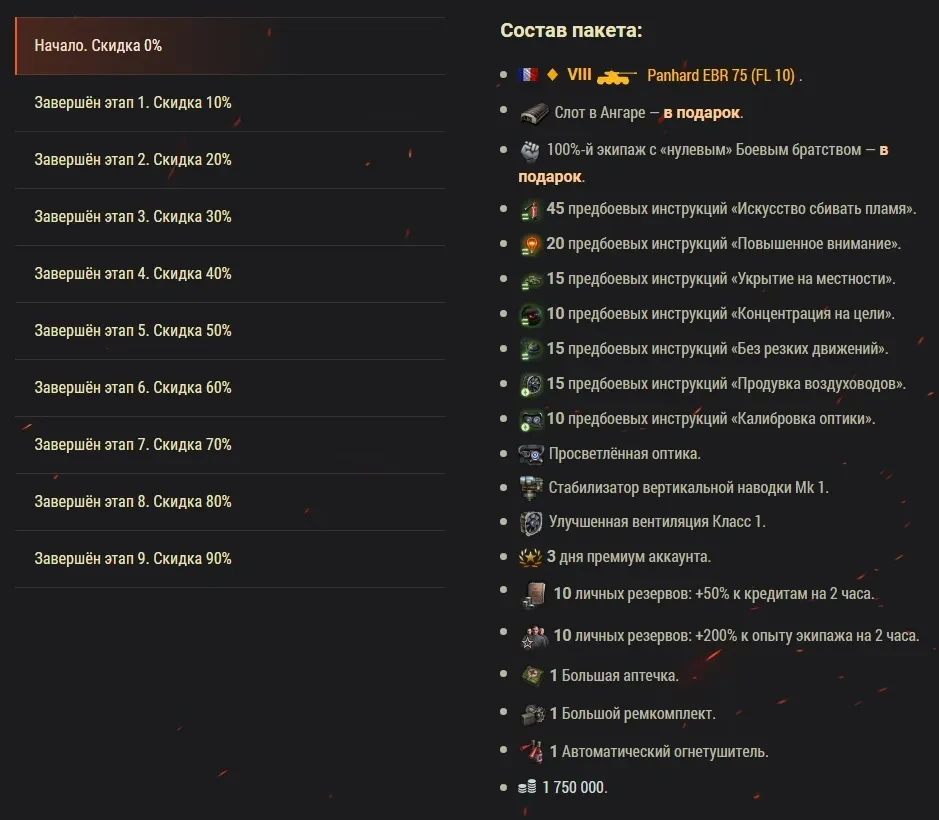
Task: Click the coated optics equipment icon
Action: 530,454
